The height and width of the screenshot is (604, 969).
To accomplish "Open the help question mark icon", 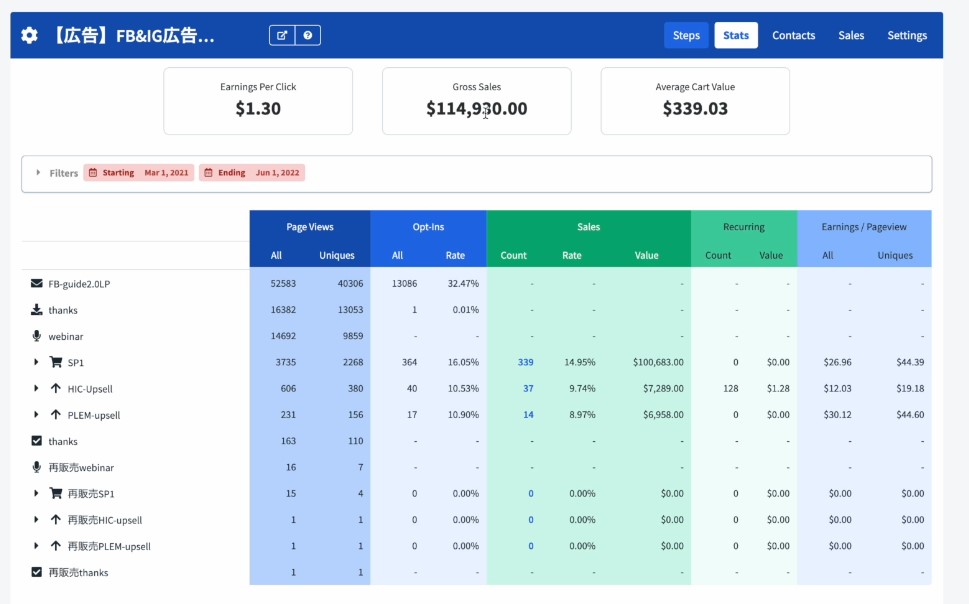I will point(308,35).
